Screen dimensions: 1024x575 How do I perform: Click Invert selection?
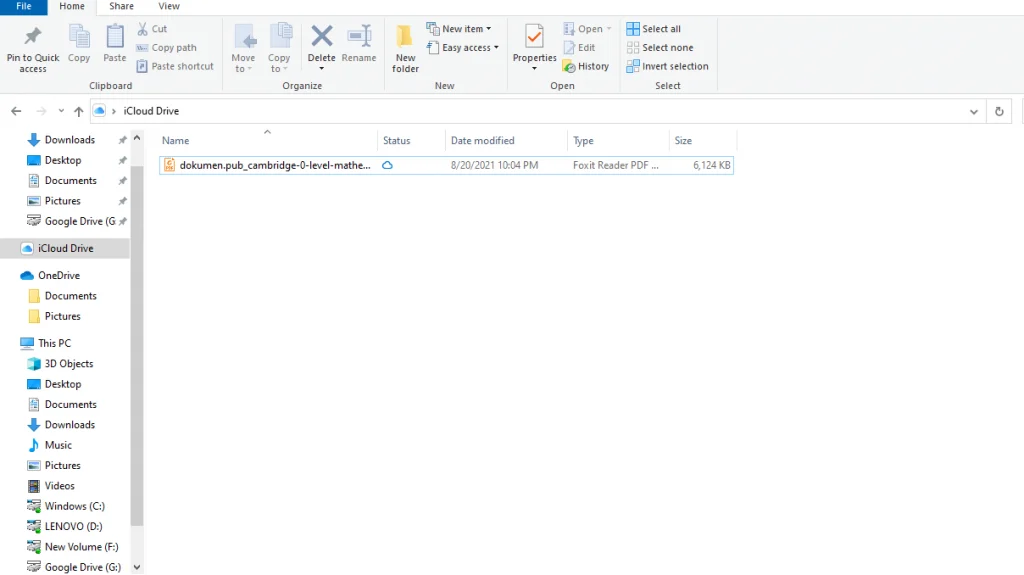coord(667,66)
